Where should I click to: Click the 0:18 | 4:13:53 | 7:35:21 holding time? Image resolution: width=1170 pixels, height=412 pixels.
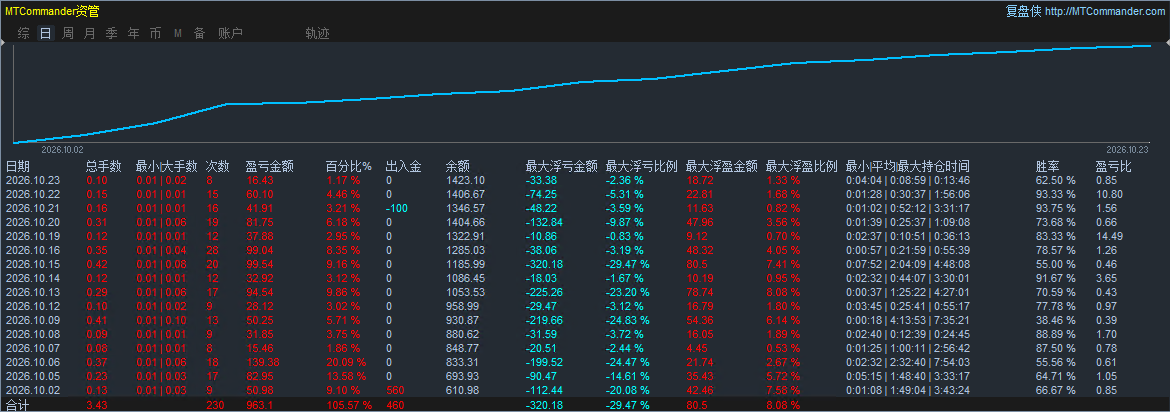click(x=907, y=319)
